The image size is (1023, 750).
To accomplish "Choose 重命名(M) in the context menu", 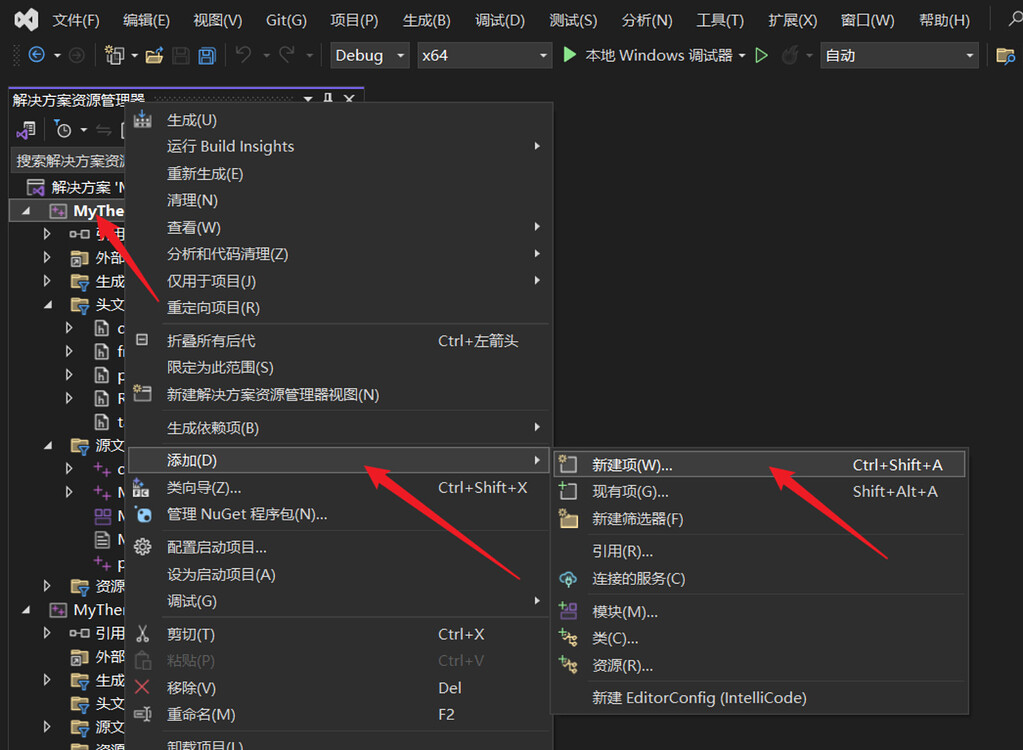I will point(200,714).
